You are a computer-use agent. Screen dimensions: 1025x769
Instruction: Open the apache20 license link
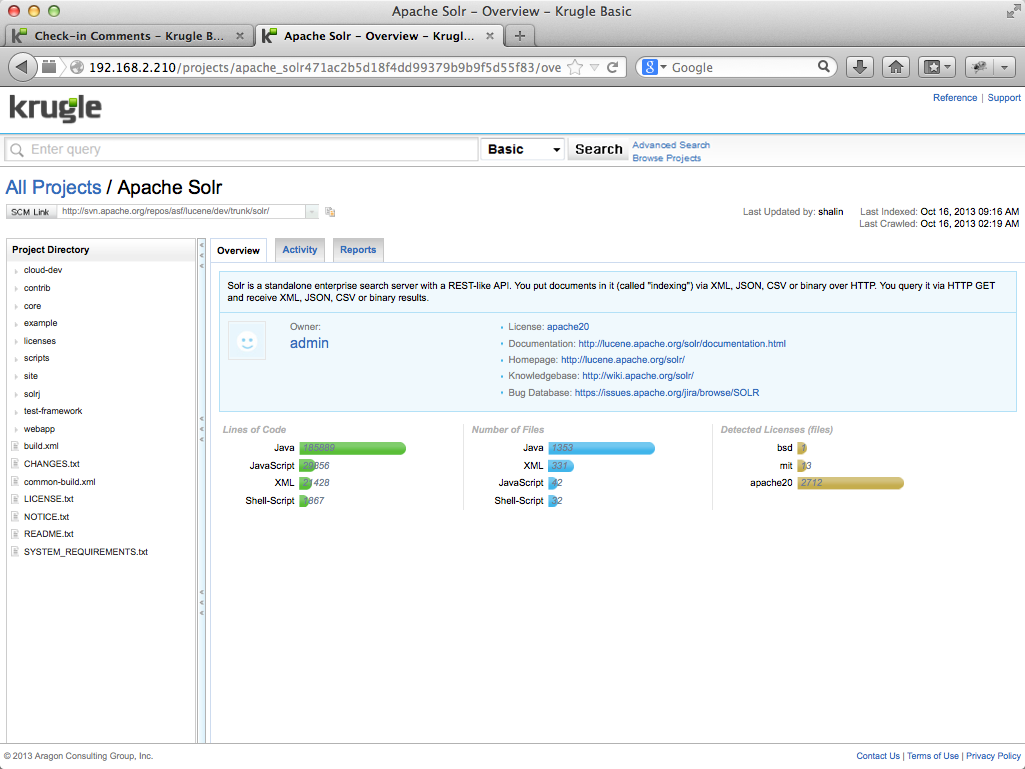[567, 327]
